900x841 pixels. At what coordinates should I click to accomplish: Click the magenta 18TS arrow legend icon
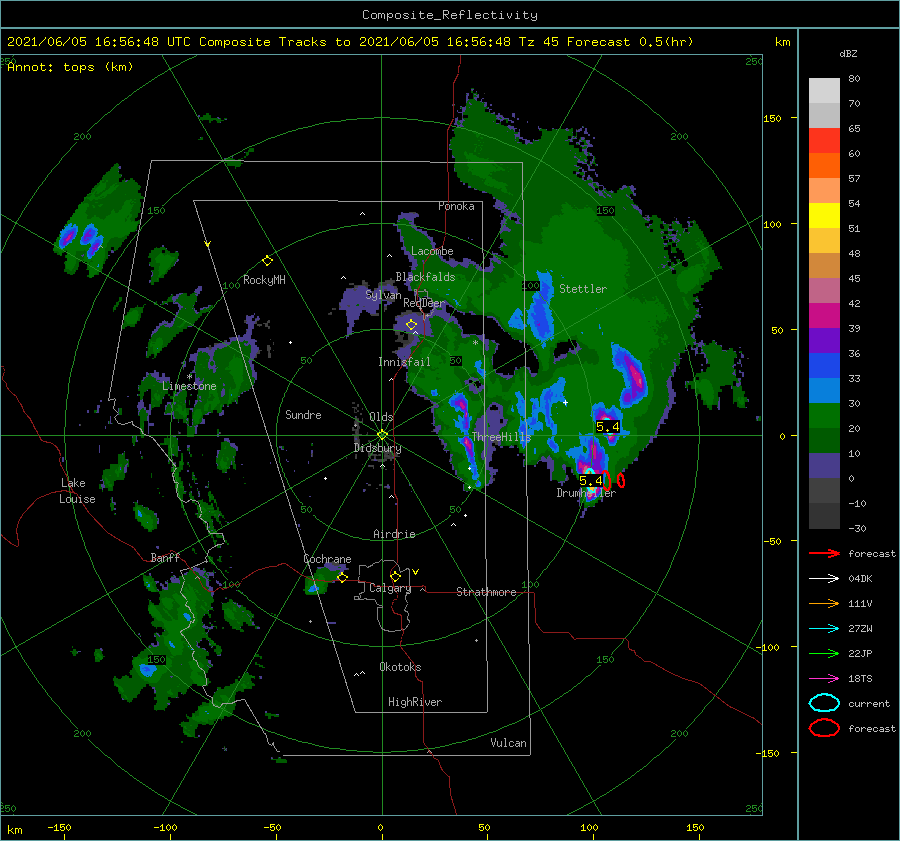tap(824, 679)
